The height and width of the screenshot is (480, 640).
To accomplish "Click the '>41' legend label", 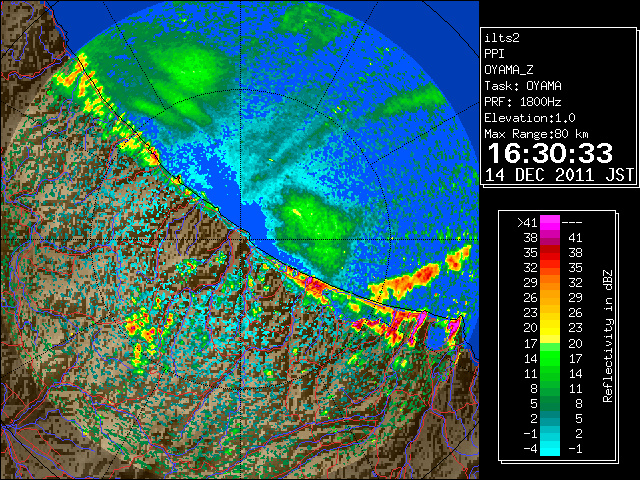I will click(527, 222).
